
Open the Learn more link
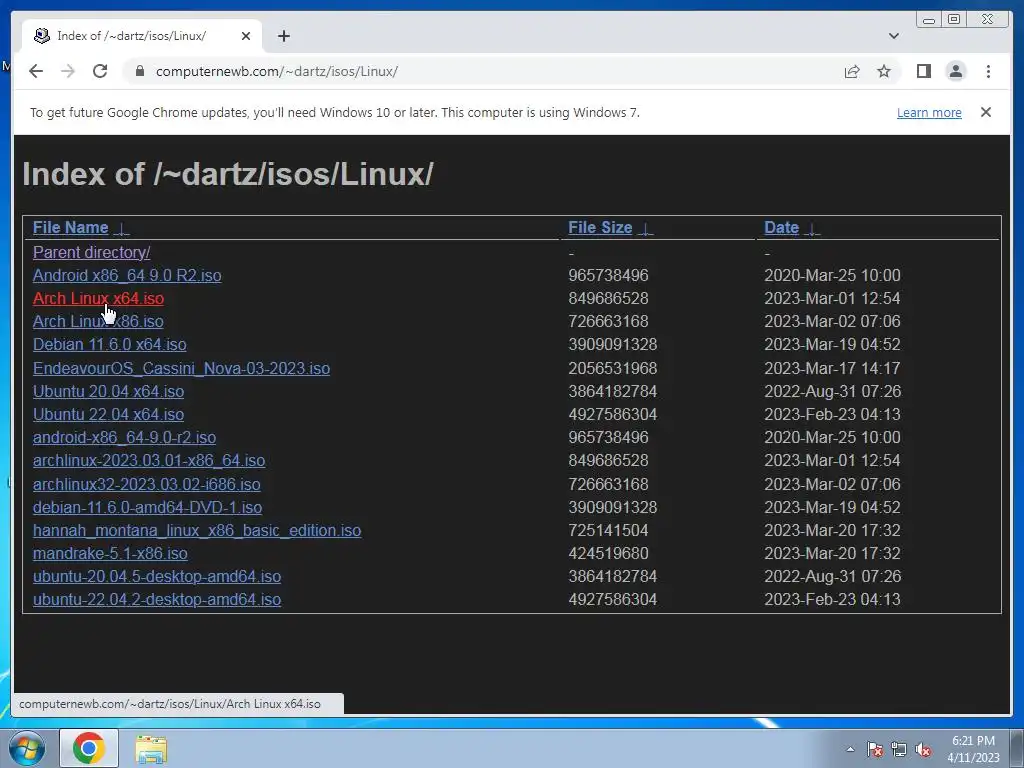pos(929,112)
